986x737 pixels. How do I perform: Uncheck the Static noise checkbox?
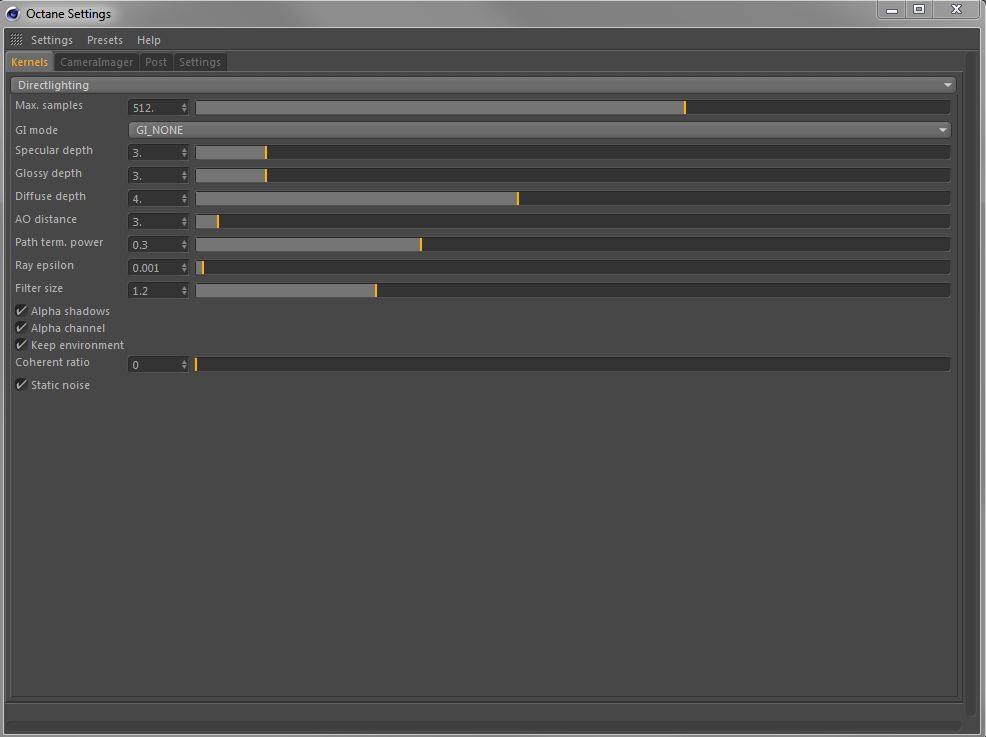click(x=21, y=384)
